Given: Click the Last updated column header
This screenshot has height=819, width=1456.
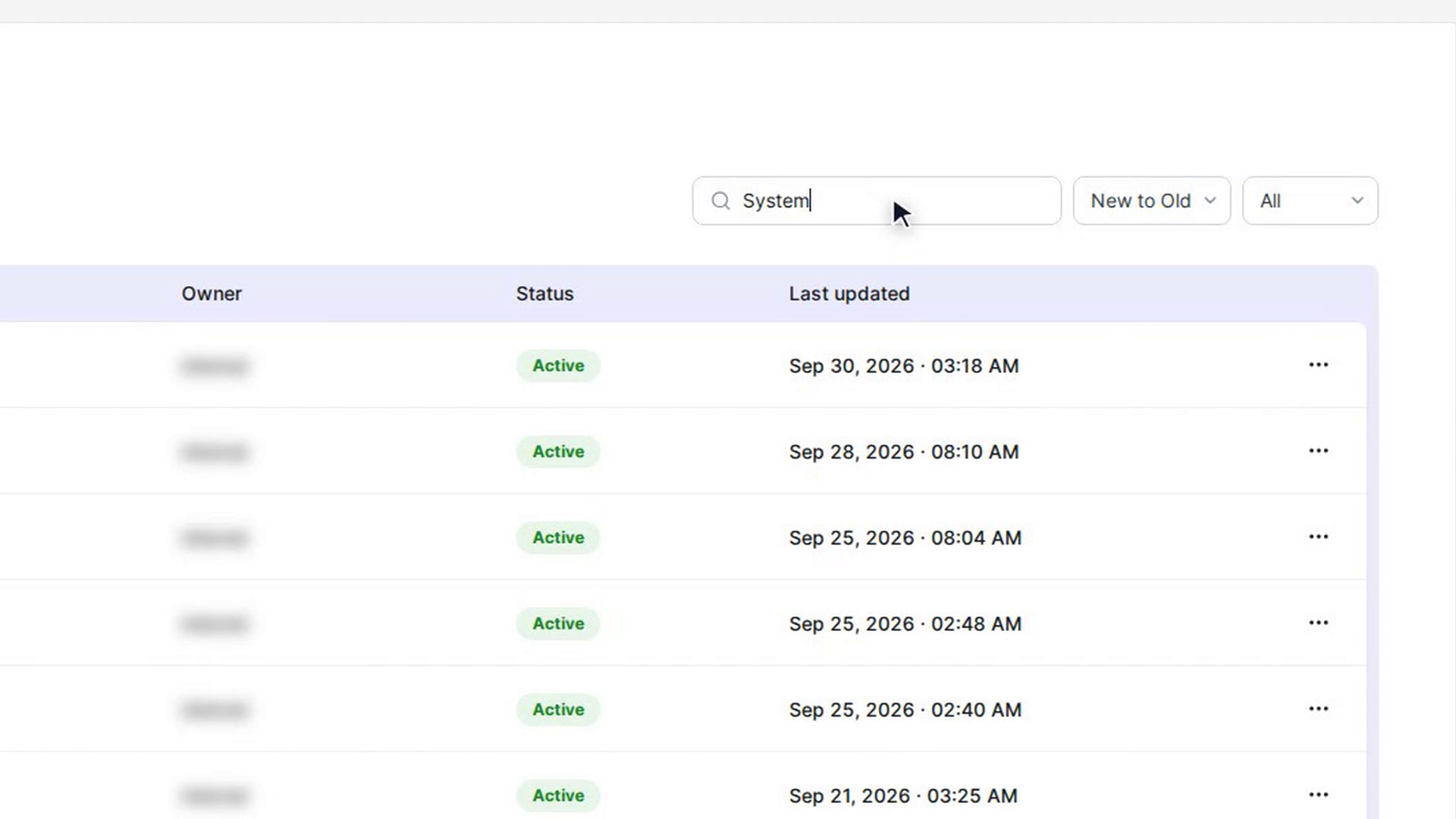Looking at the screenshot, I should coord(849,293).
